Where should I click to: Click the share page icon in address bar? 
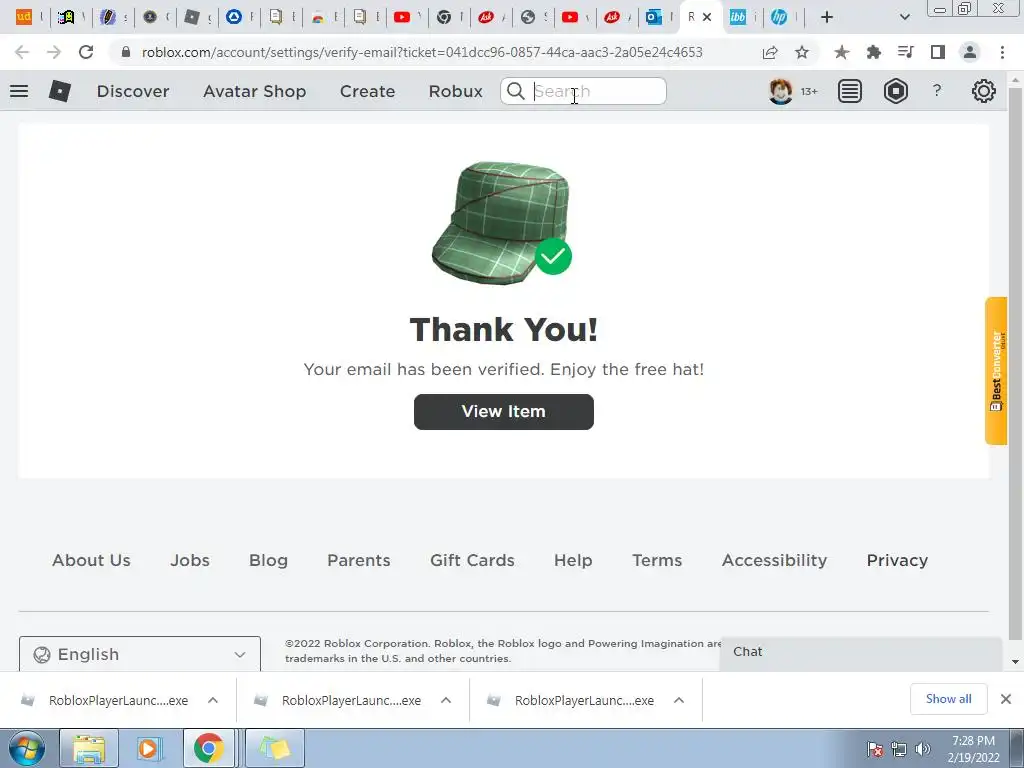pyautogui.click(x=770, y=52)
